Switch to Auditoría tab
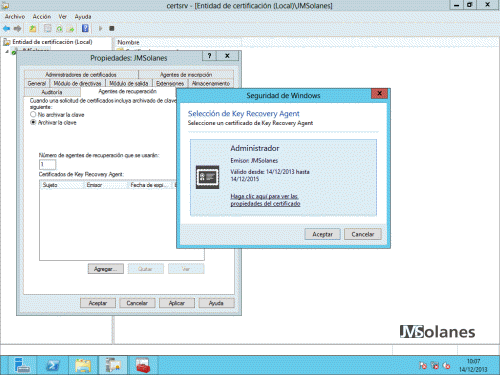The image size is (500, 375). pos(52,92)
